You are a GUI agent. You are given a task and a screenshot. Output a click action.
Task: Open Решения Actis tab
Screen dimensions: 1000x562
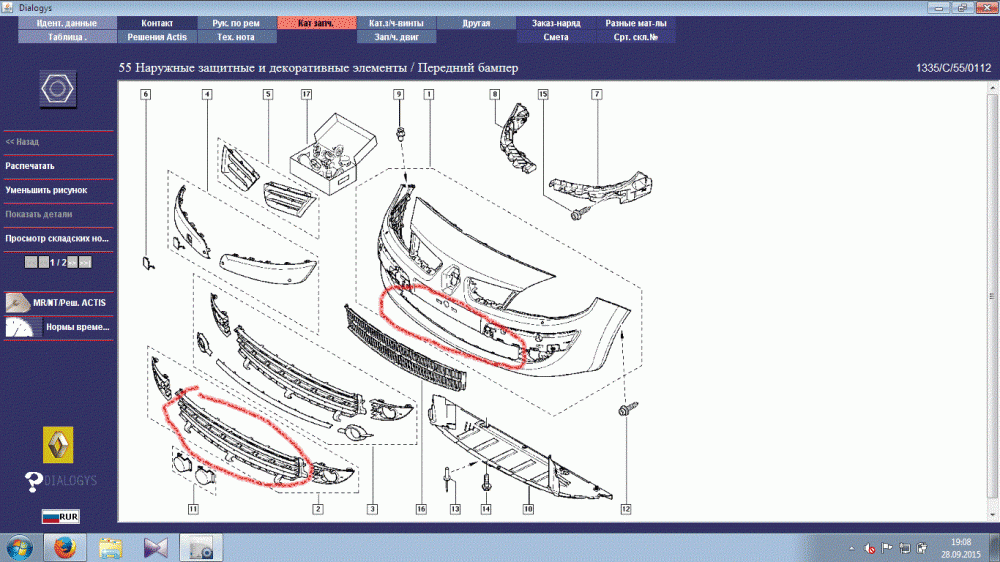click(x=157, y=37)
